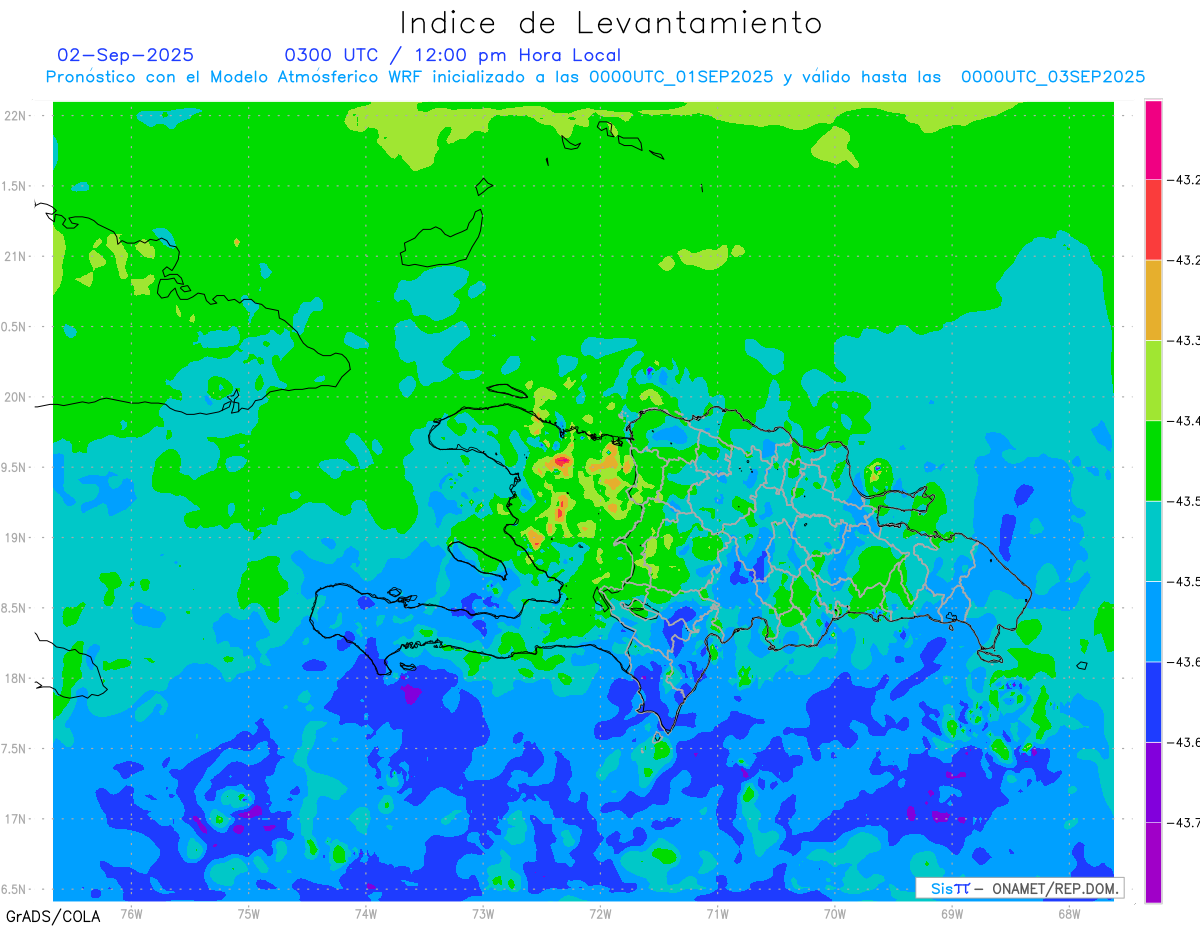Click the '72W' longitude label
This screenshot has height=927, width=1200.
point(600,912)
